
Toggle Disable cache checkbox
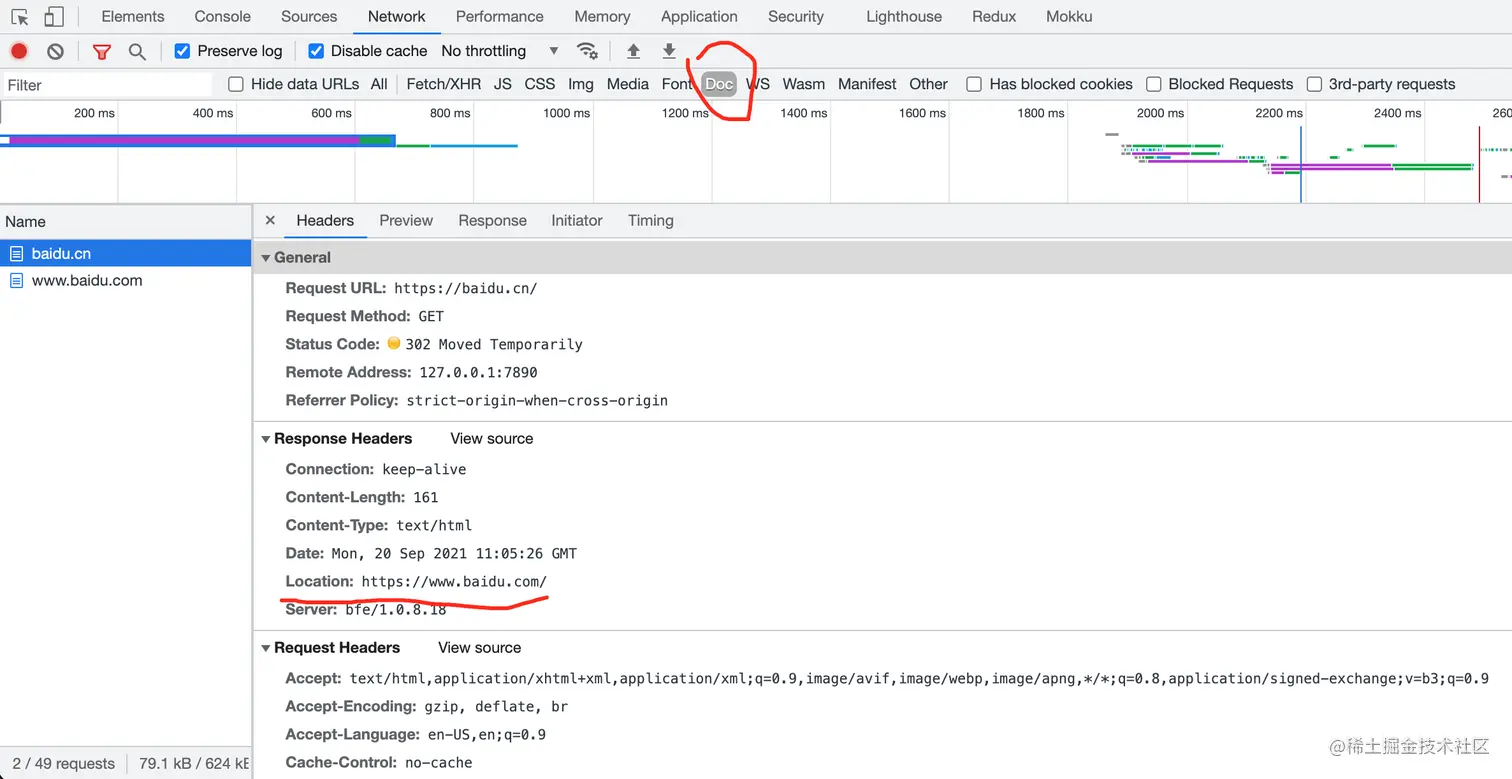[x=316, y=51]
